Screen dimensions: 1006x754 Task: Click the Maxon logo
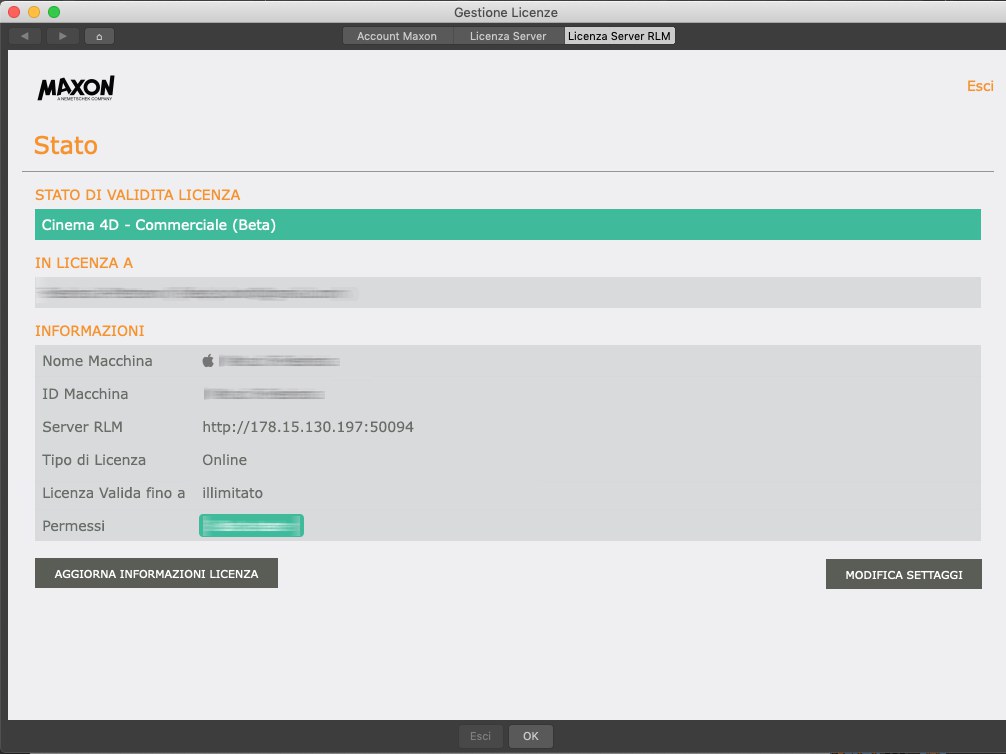pos(76,88)
